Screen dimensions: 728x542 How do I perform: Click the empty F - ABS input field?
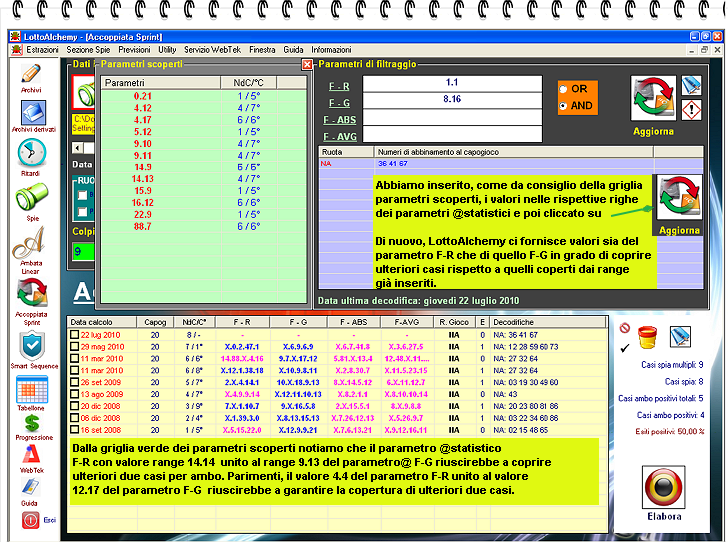click(x=452, y=117)
